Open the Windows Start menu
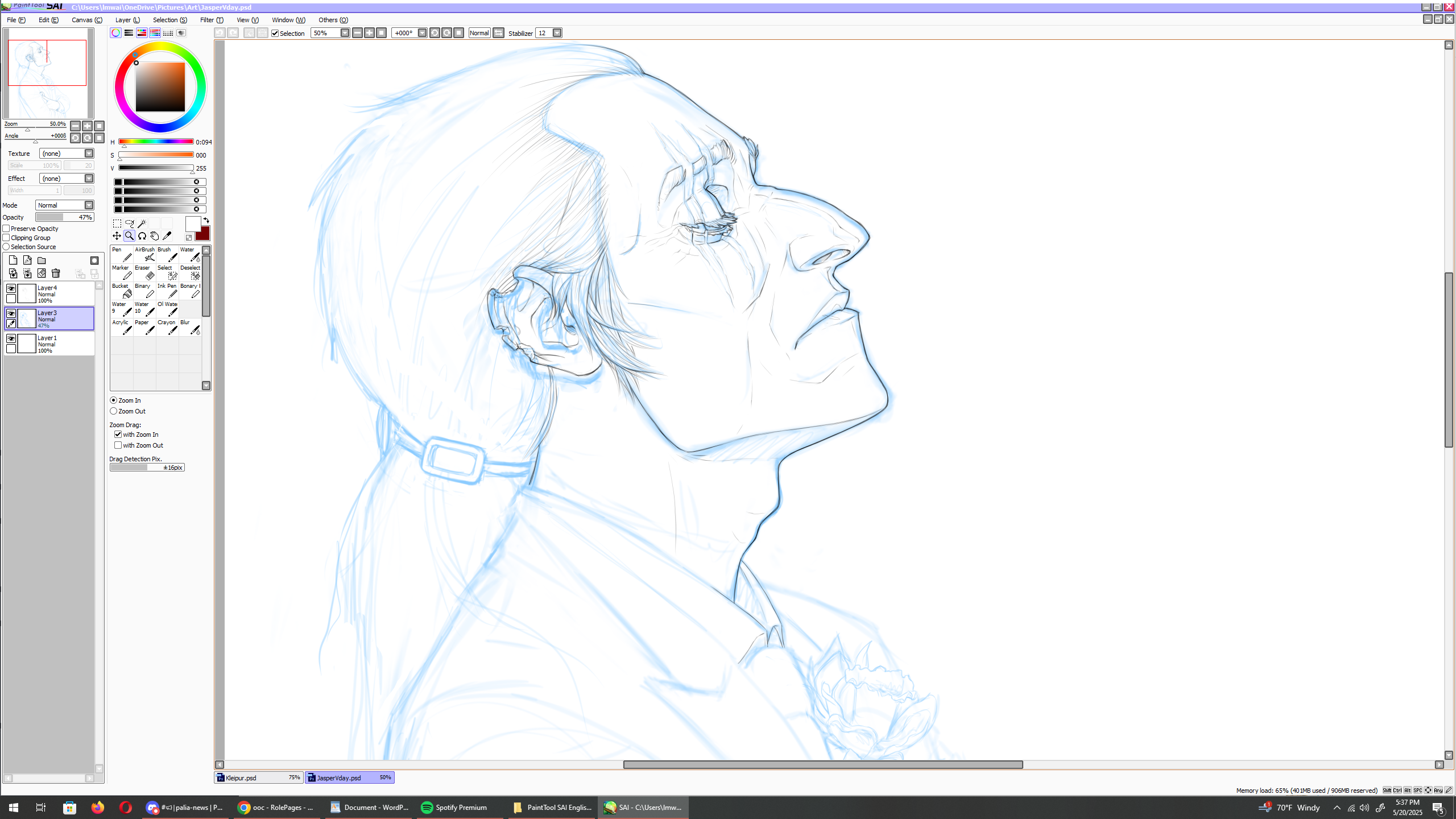1456x819 pixels. pyautogui.click(x=14, y=808)
